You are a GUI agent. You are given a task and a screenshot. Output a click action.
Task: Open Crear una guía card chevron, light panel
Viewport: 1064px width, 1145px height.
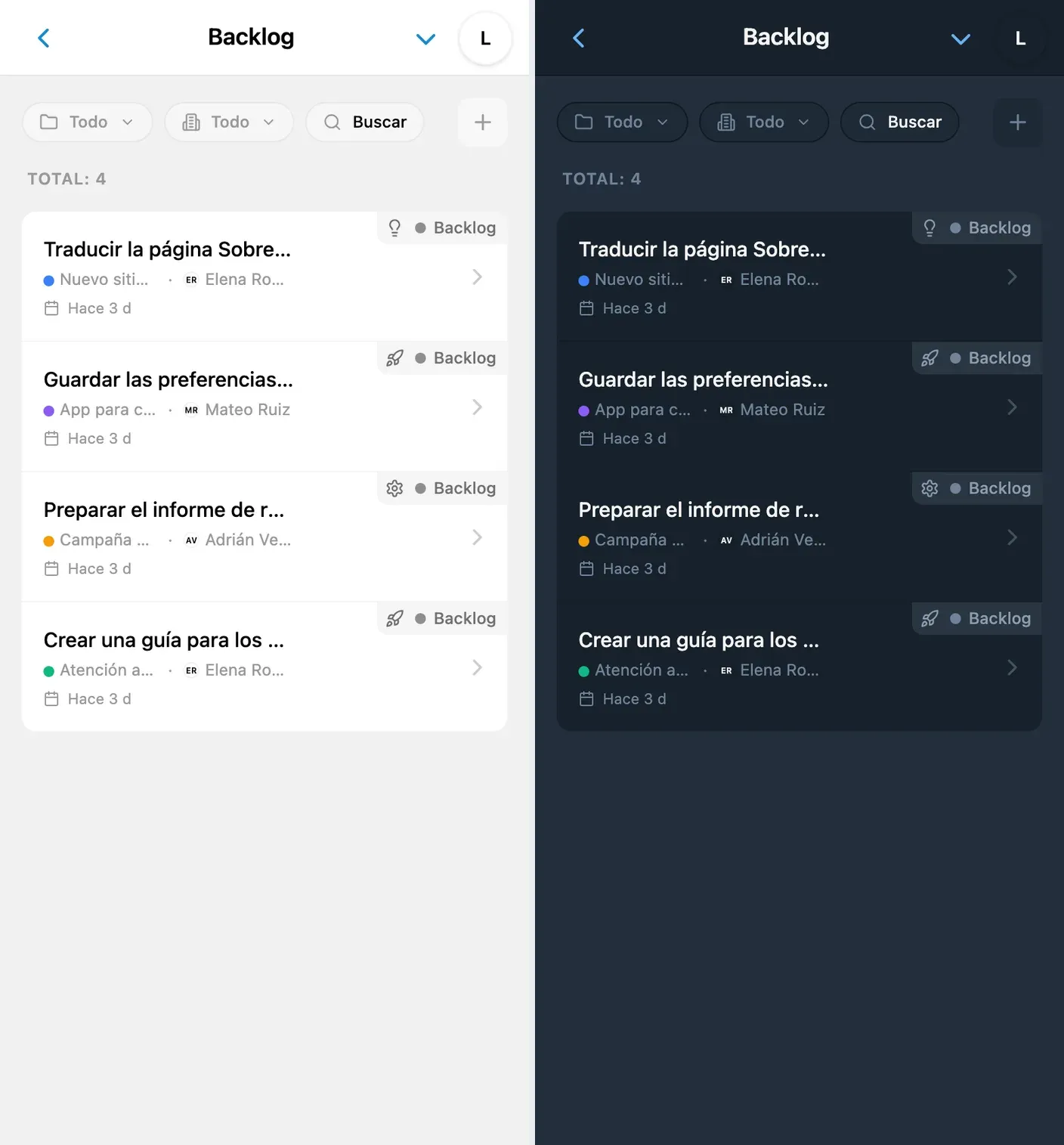point(477,667)
